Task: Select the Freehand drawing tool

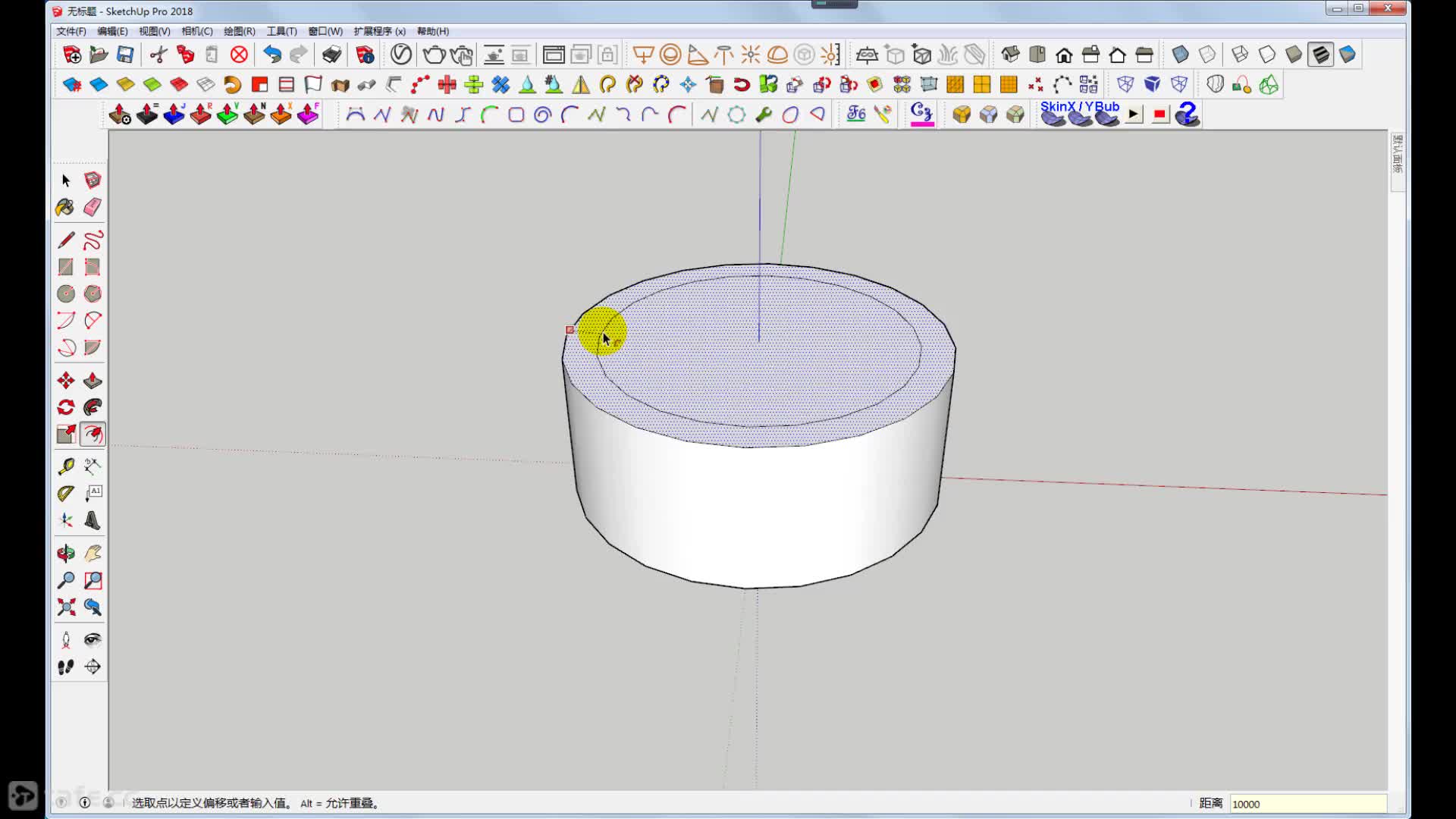Action: tap(93, 240)
